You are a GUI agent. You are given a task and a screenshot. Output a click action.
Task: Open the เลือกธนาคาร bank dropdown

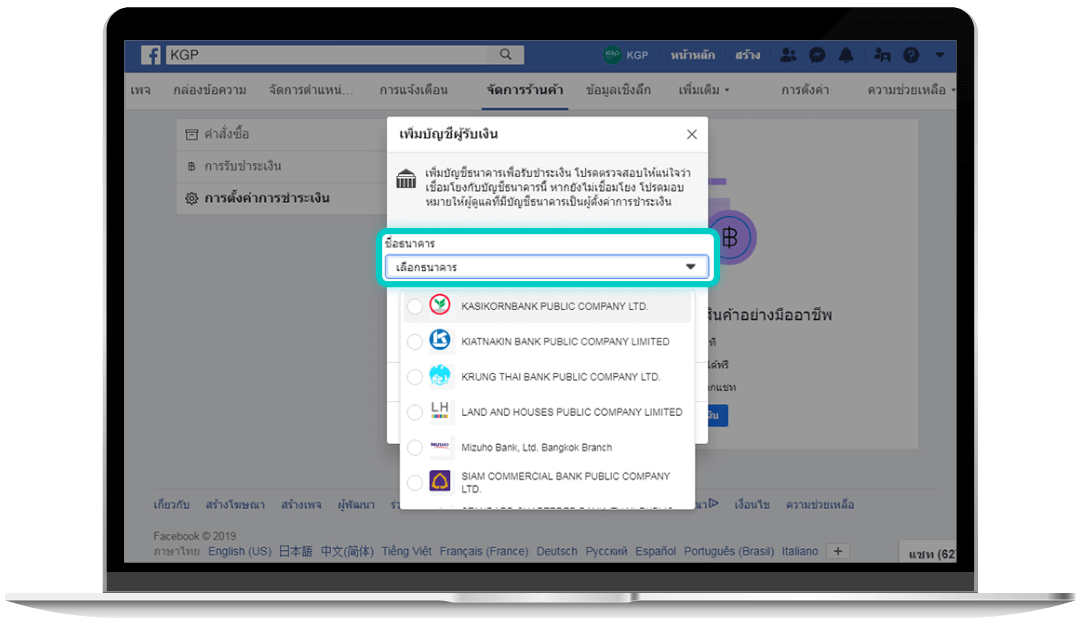pos(546,268)
